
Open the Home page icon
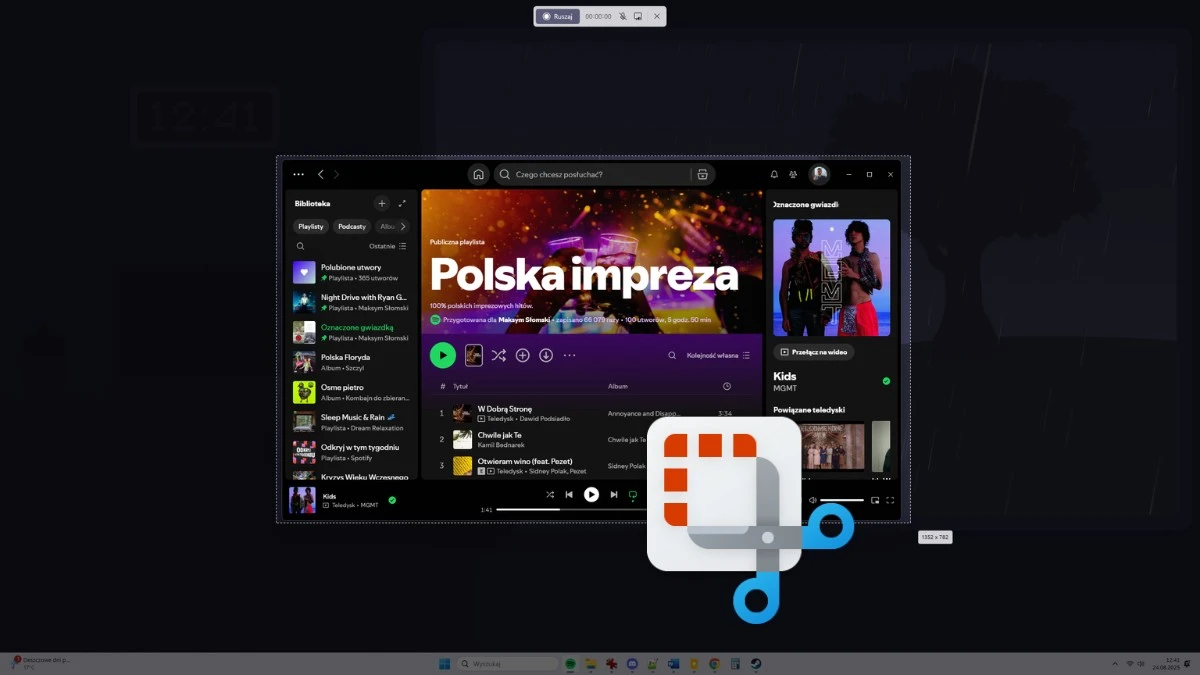478,173
